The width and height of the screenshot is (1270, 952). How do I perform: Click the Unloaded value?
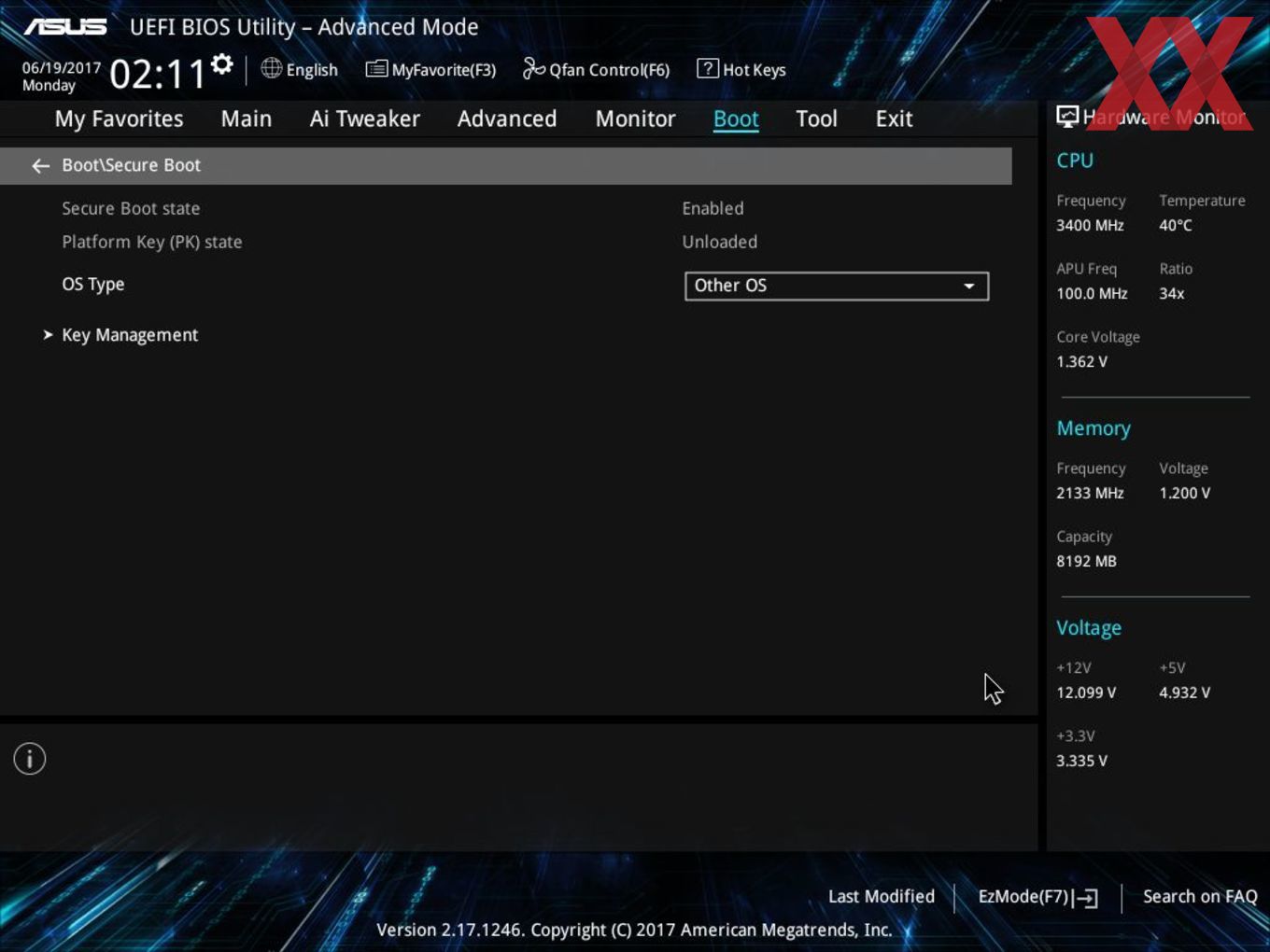(x=720, y=243)
